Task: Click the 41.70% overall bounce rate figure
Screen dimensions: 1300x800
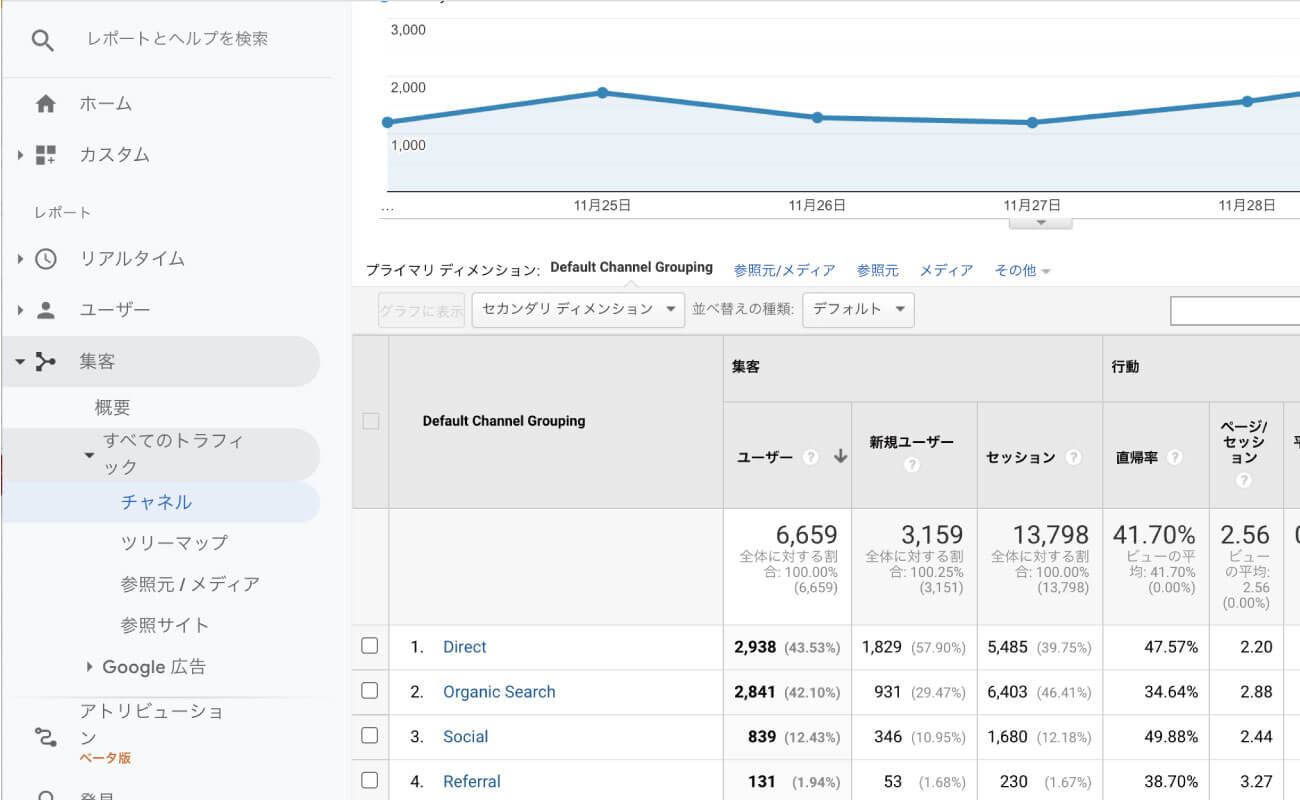Action: coord(1154,535)
